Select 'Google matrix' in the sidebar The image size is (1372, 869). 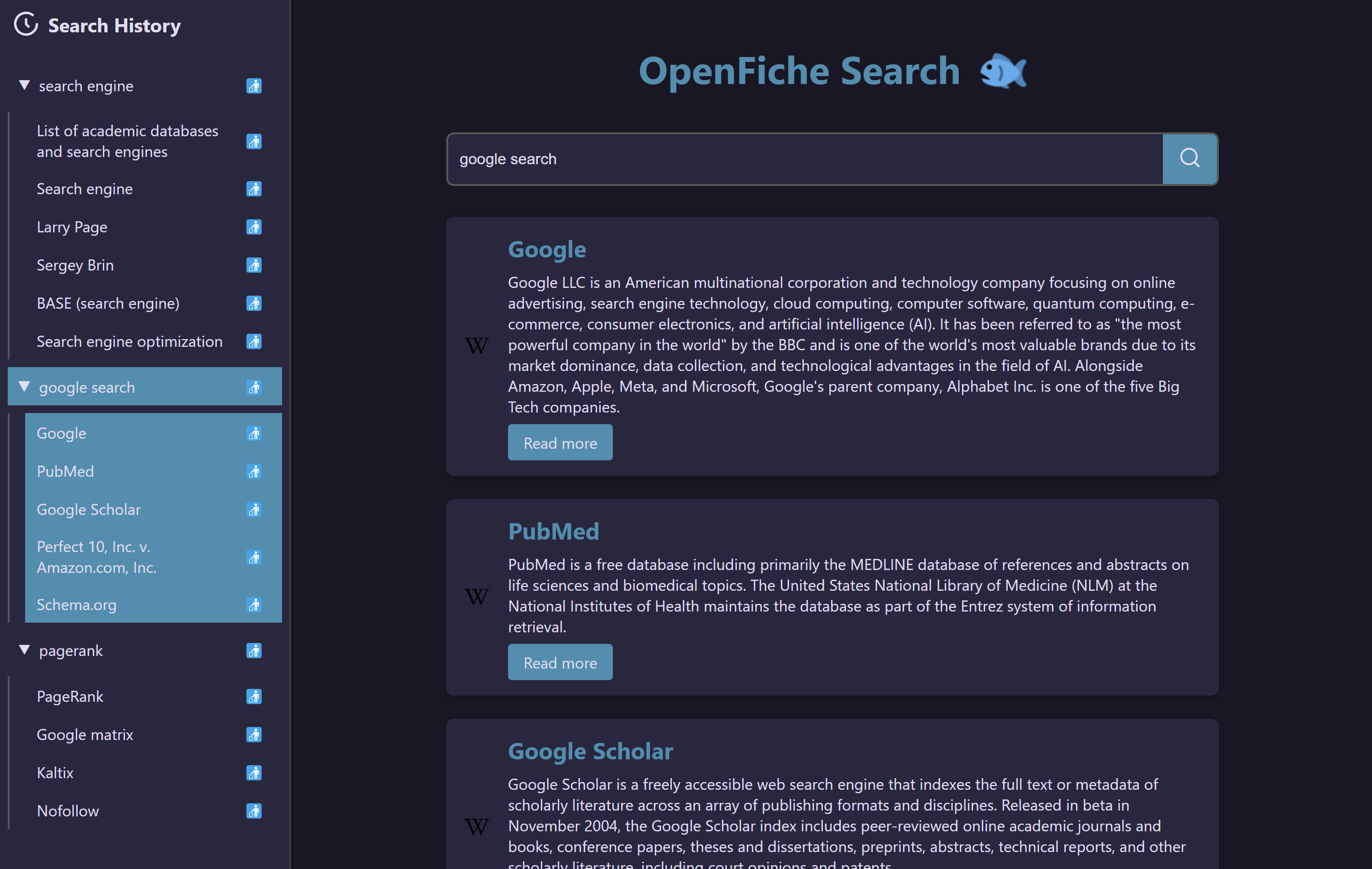pos(85,735)
